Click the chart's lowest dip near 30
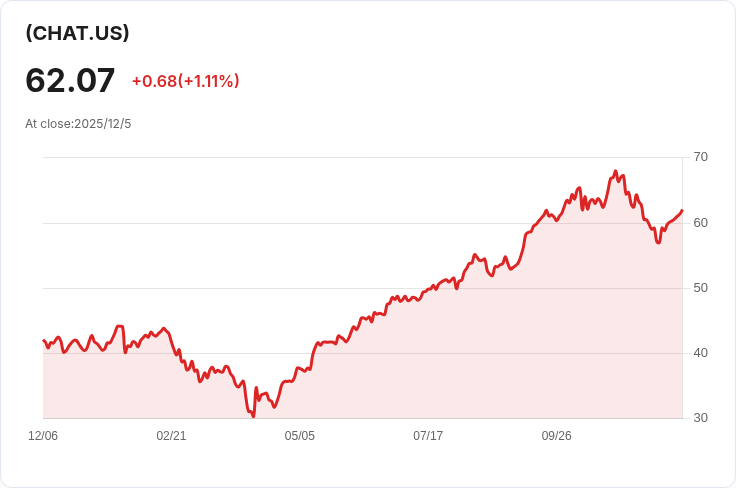 [253, 416]
